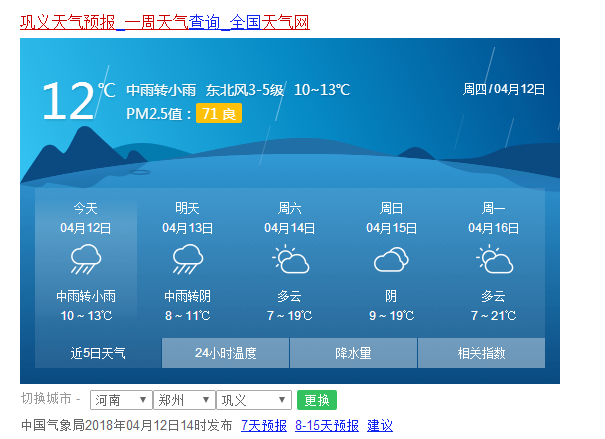Expand the city dropdown showing 郑州
This screenshot has width=605, height=439.
(x=184, y=400)
